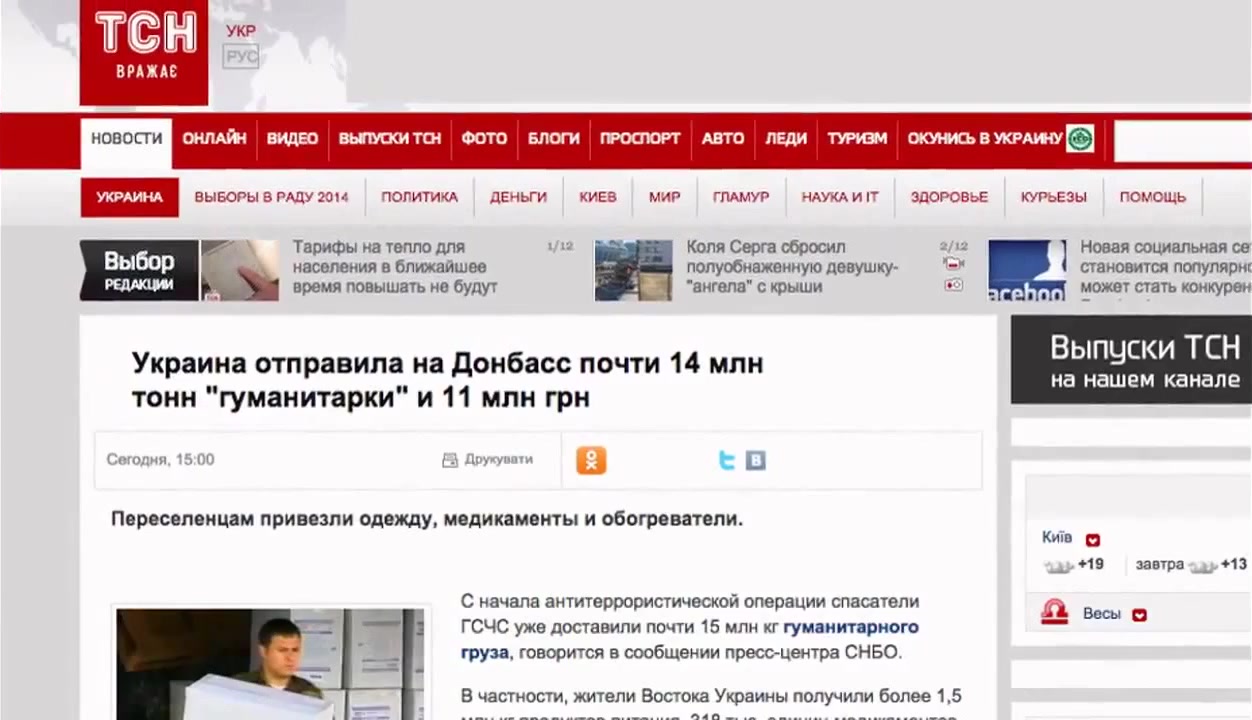Share article on Twitter
Screen dimensions: 1252x720
pyautogui.click(x=727, y=460)
